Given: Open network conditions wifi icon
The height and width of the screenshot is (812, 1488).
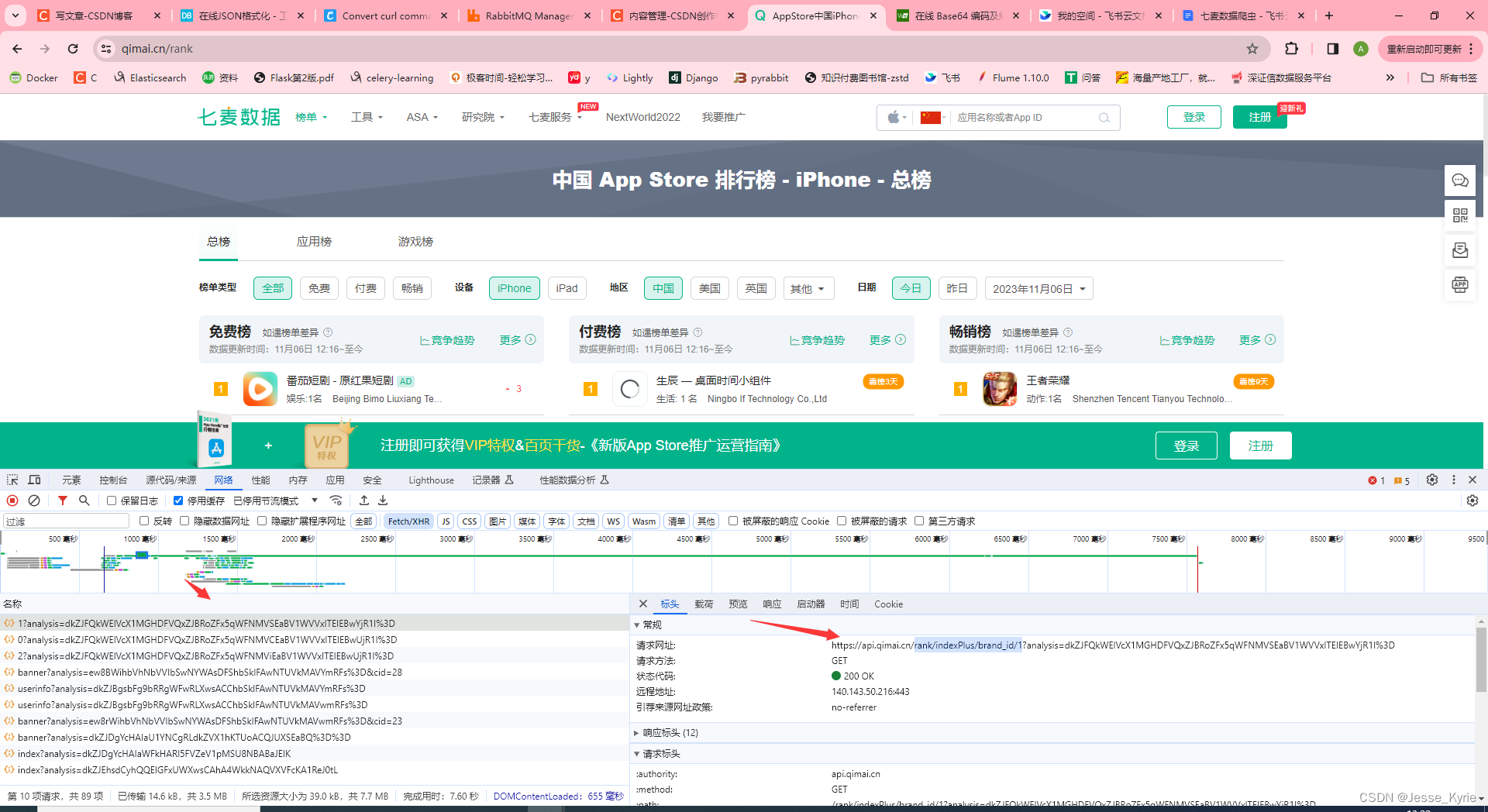Looking at the screenshot, I should [x=336, y=501].
